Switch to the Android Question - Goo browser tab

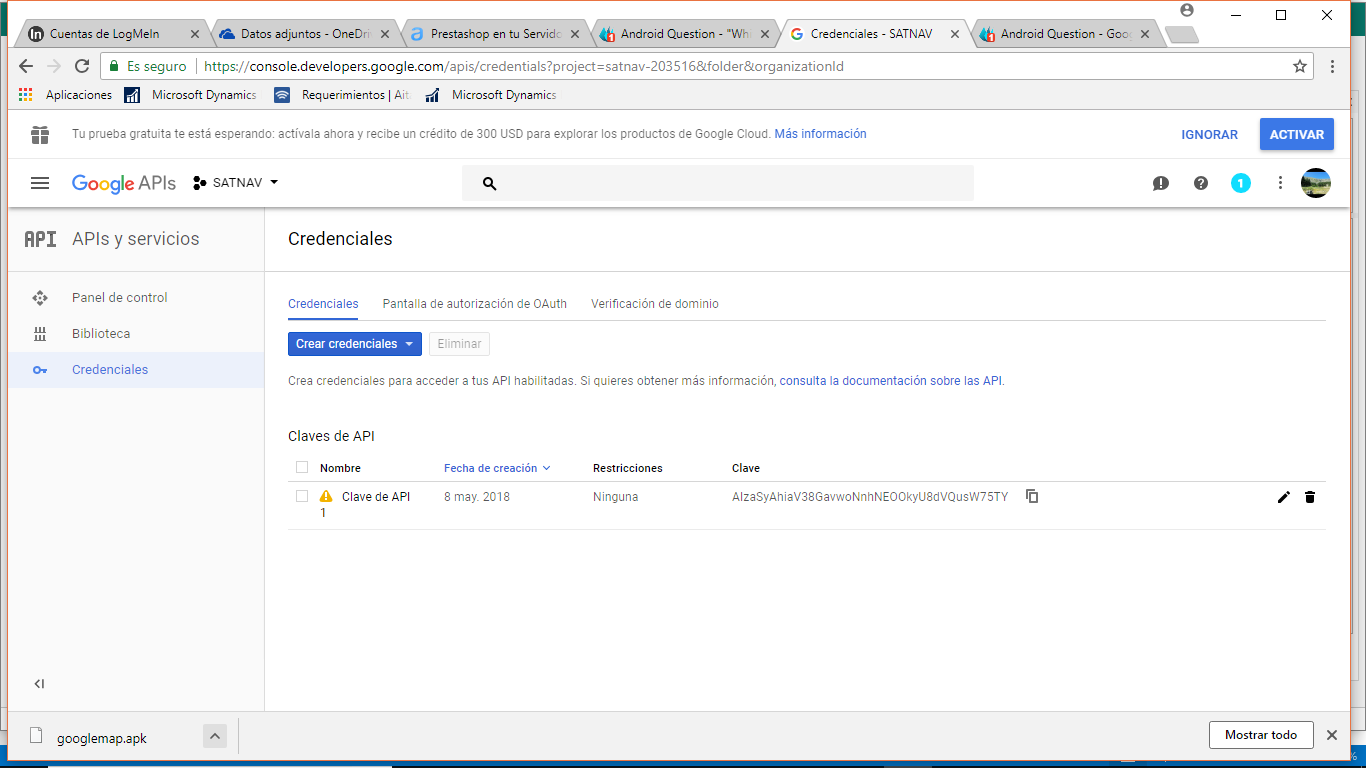1063,34
